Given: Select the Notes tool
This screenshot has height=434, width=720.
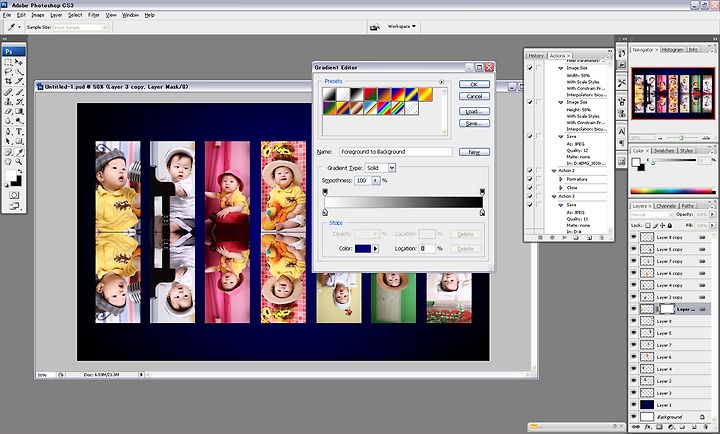Looking at the screenshot, I should [8, 152].
